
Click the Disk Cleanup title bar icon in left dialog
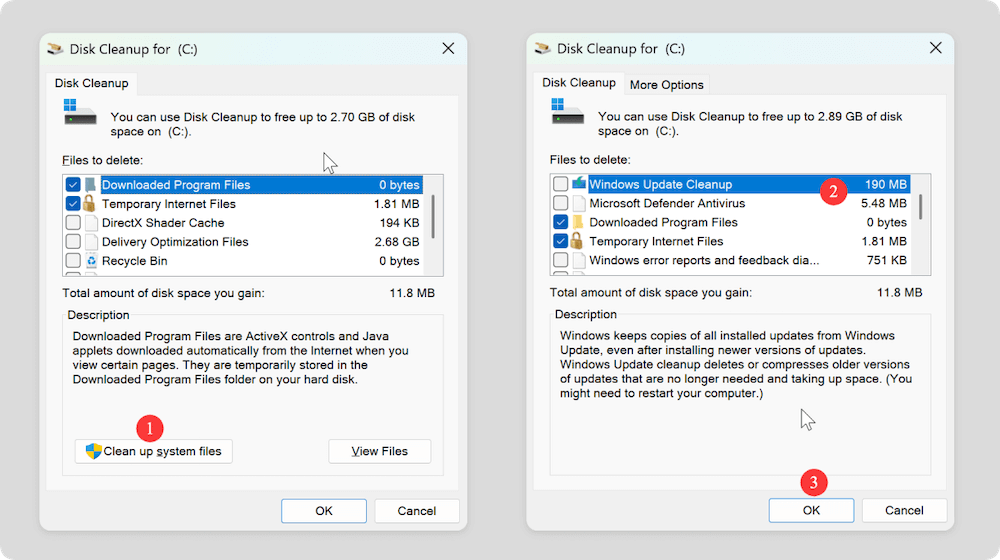click(55, 48)
